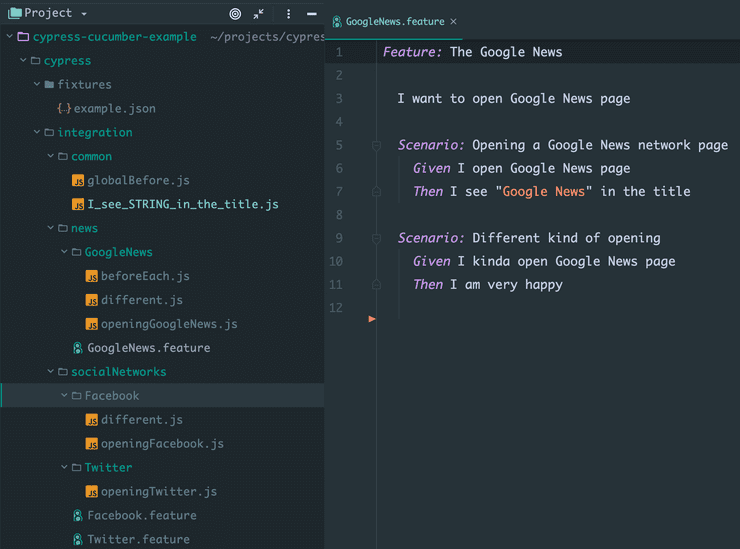This screenshot has width=740, height=549.
Task: Switch to the GoogleNews.feature editor tab
Action: [395, 21]
